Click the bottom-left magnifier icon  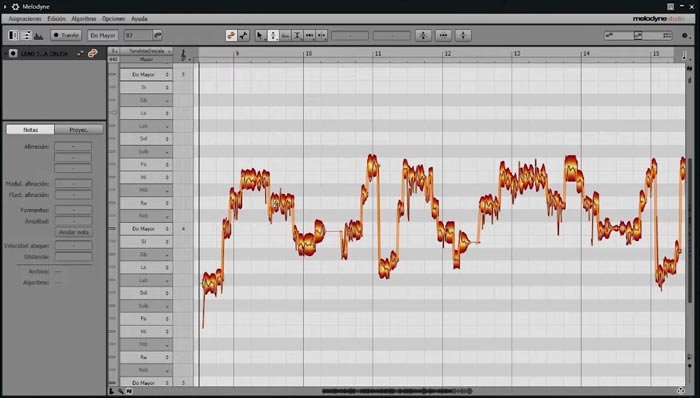point(120,391)
